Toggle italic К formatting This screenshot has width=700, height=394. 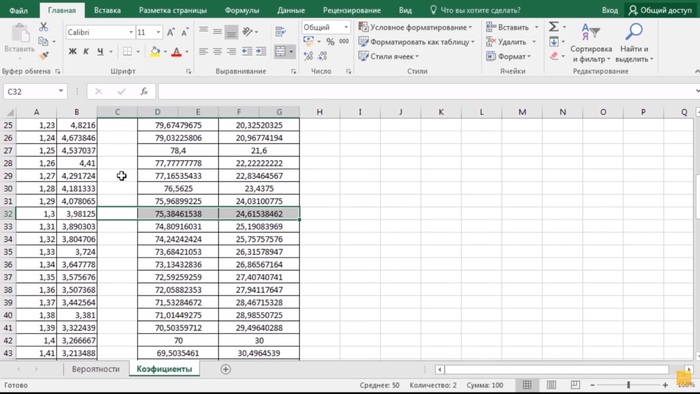pos(86,52)
